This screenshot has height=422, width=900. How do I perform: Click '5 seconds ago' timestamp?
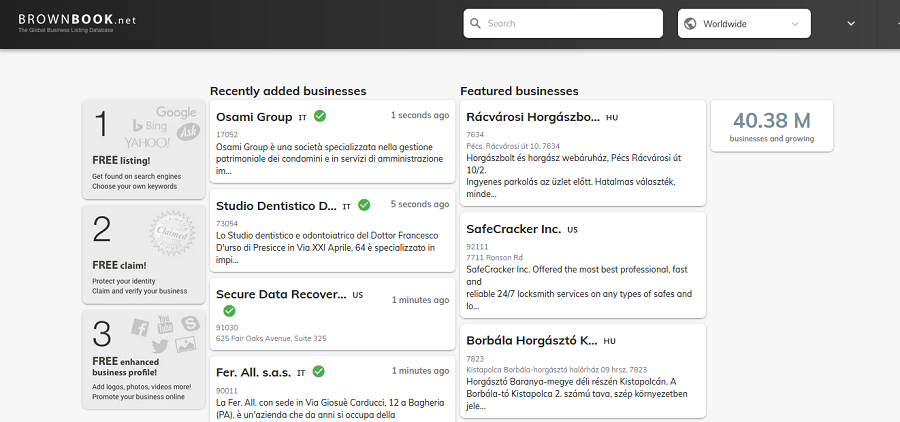point(420,204)
